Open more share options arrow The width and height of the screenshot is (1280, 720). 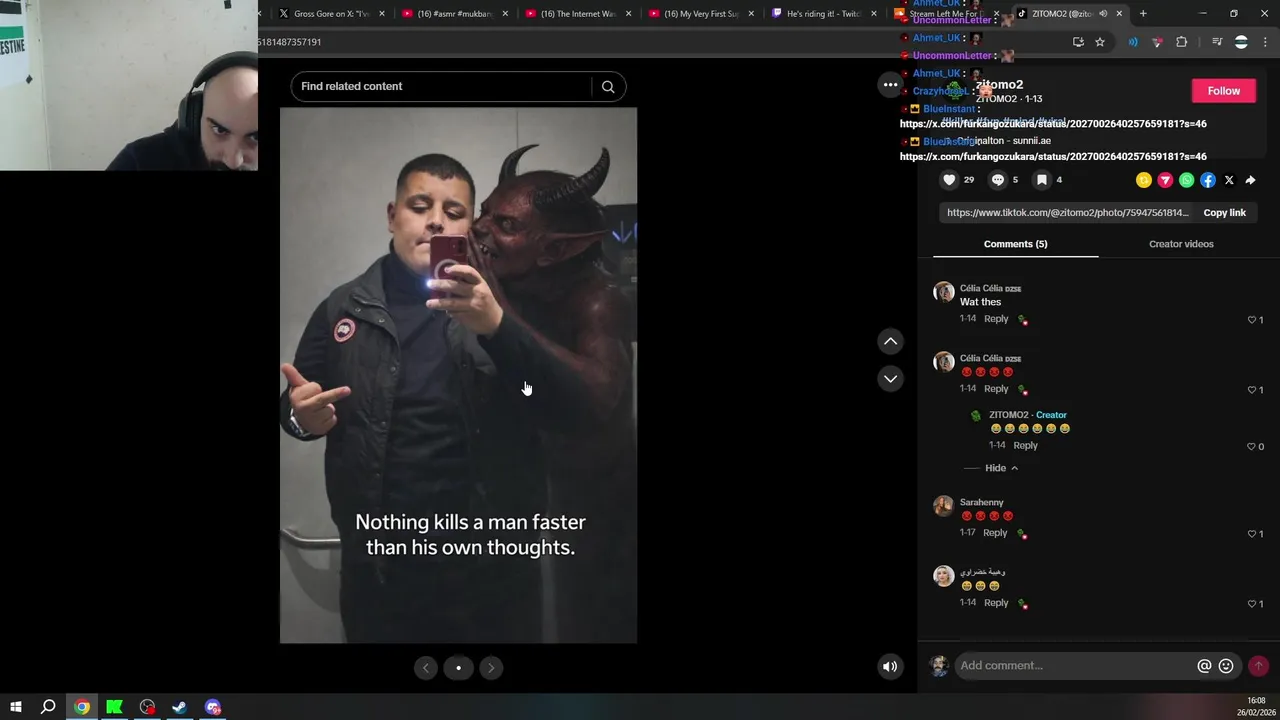pos(1250,180)
